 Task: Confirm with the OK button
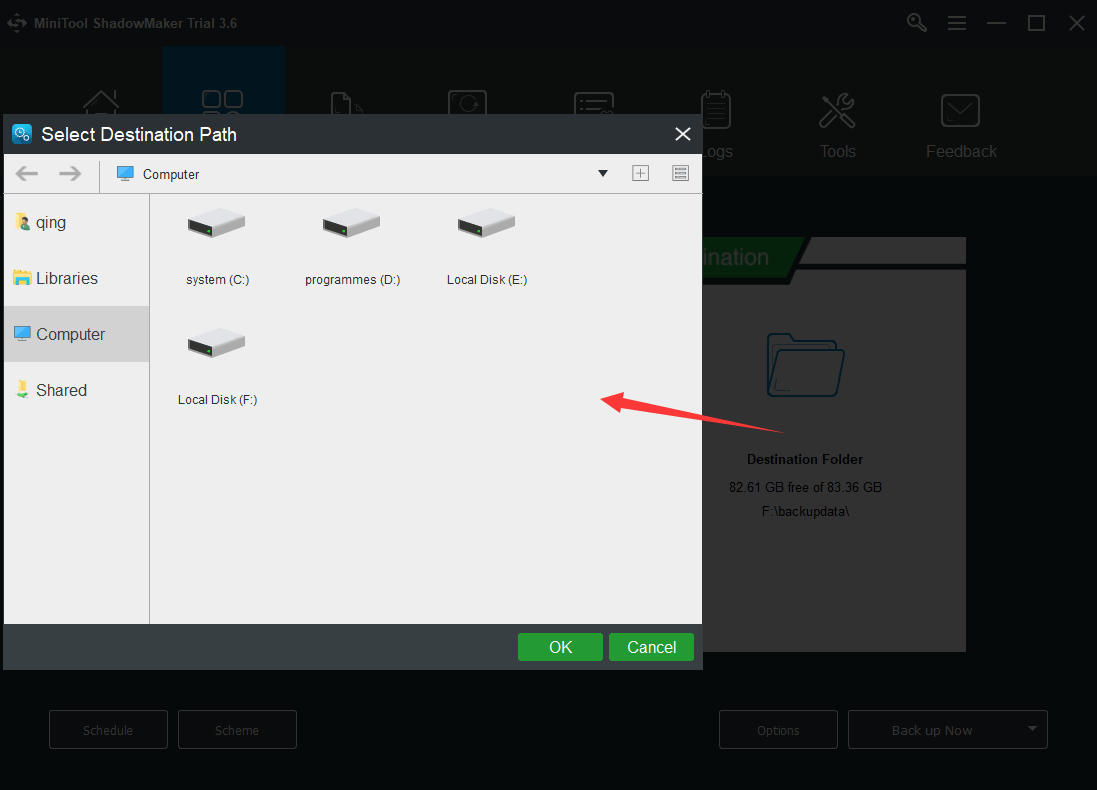coord(560,647)
